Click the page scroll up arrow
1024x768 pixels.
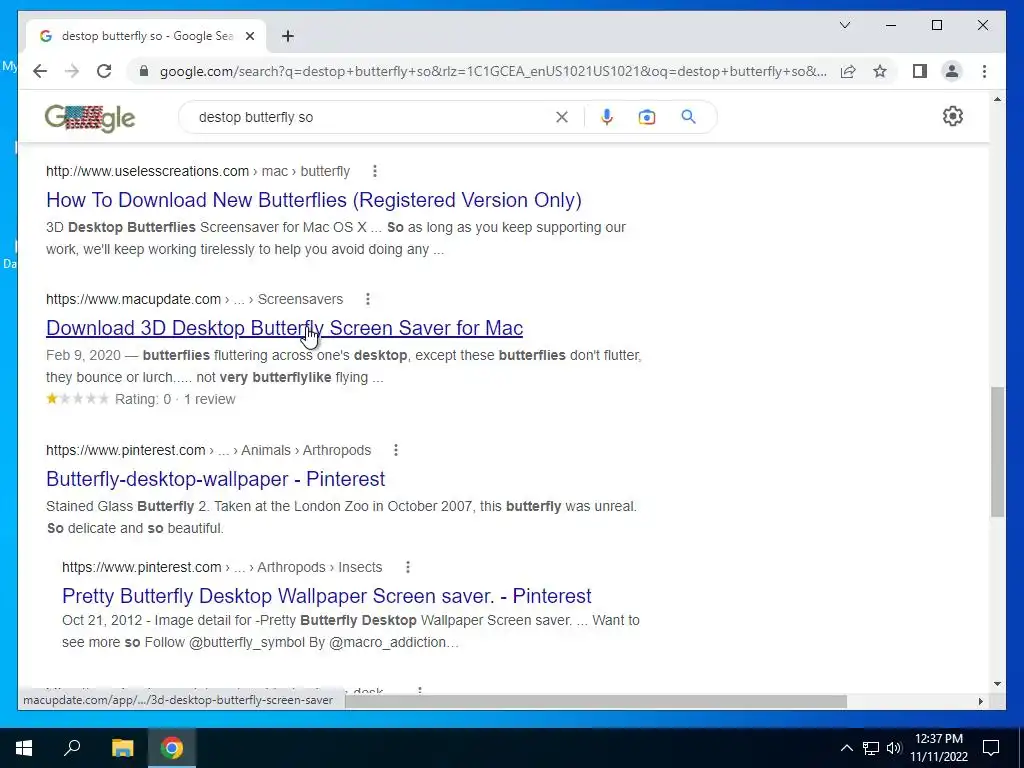click(997, 99)
